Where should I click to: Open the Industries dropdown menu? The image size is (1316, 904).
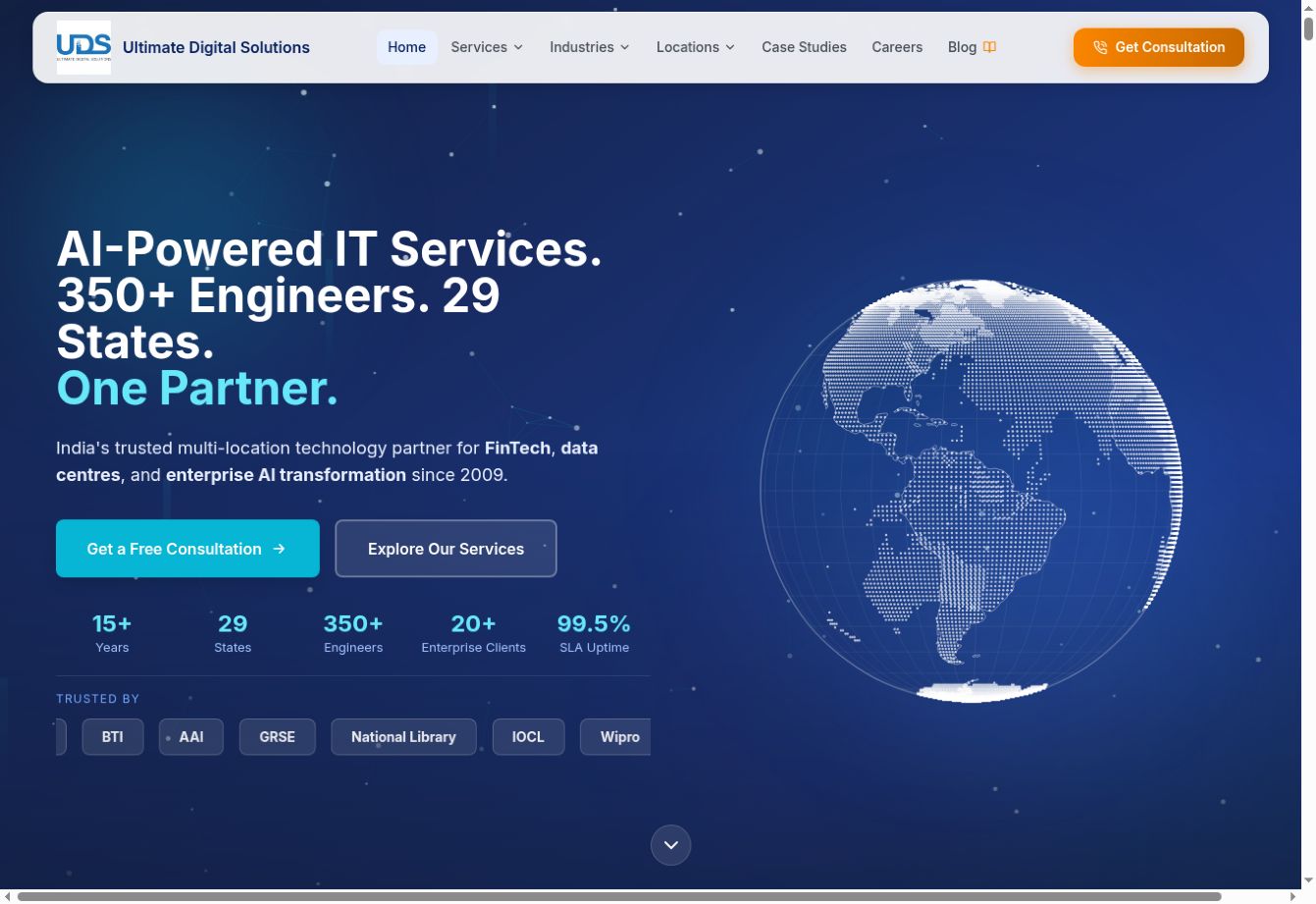(x=590, y=47)
